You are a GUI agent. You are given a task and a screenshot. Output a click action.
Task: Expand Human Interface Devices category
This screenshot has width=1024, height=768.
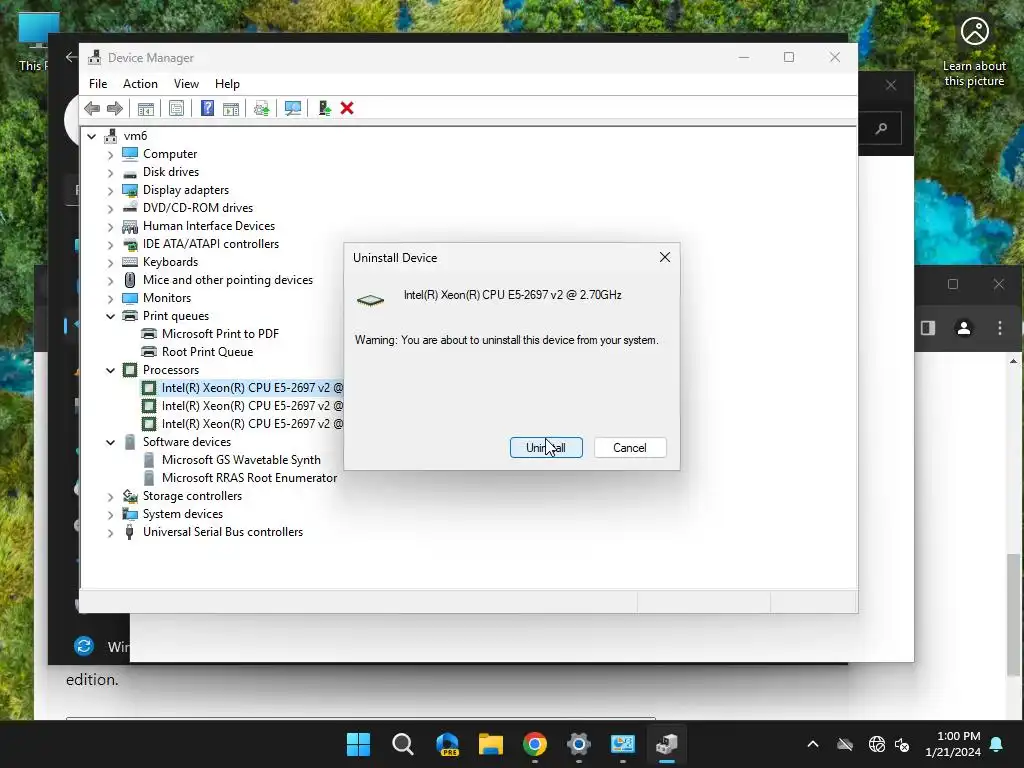(110, 227)
